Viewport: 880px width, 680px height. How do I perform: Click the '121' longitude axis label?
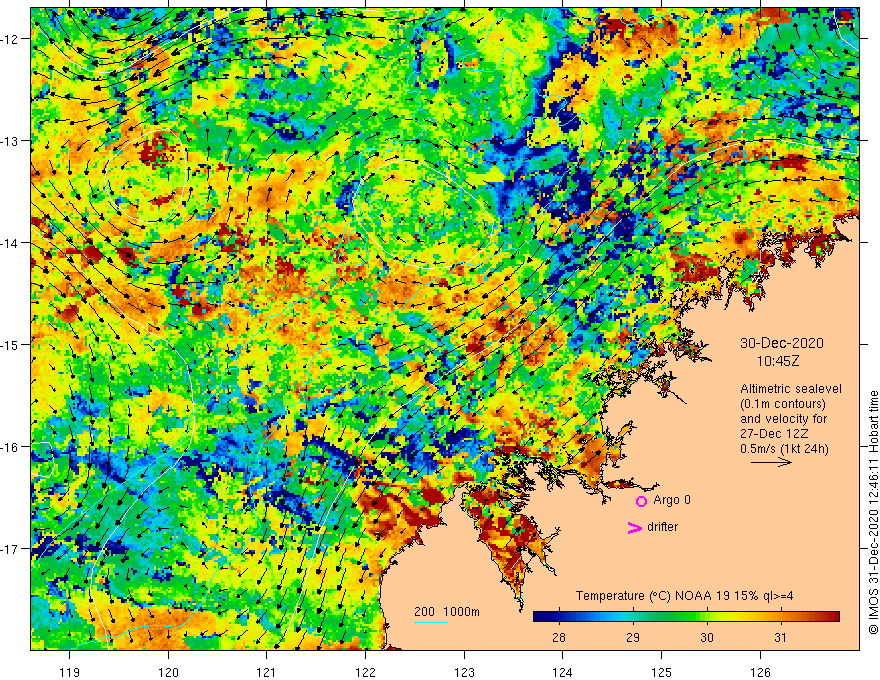(267, 672)
